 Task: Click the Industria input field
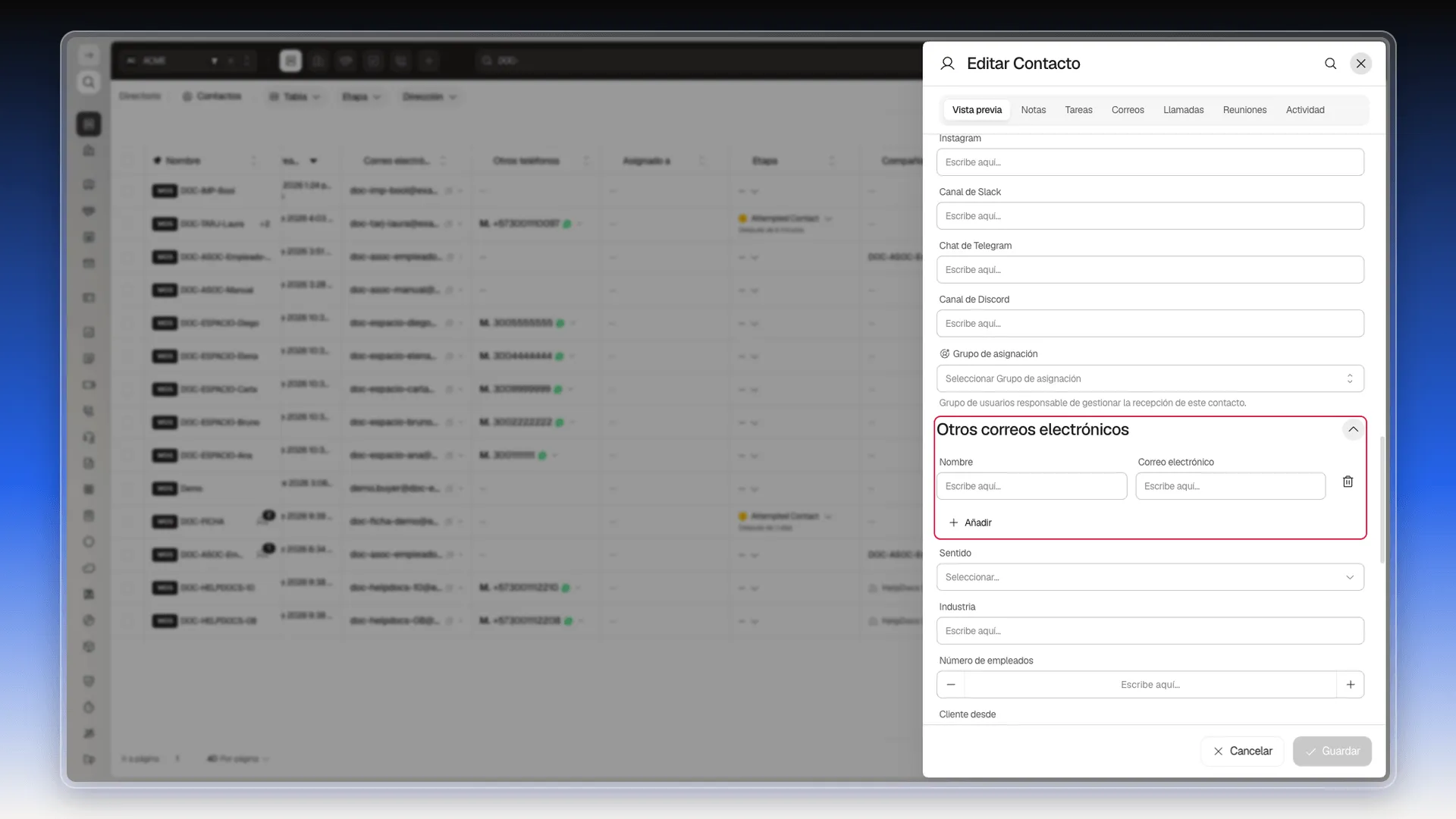(x=1150, y=631)
